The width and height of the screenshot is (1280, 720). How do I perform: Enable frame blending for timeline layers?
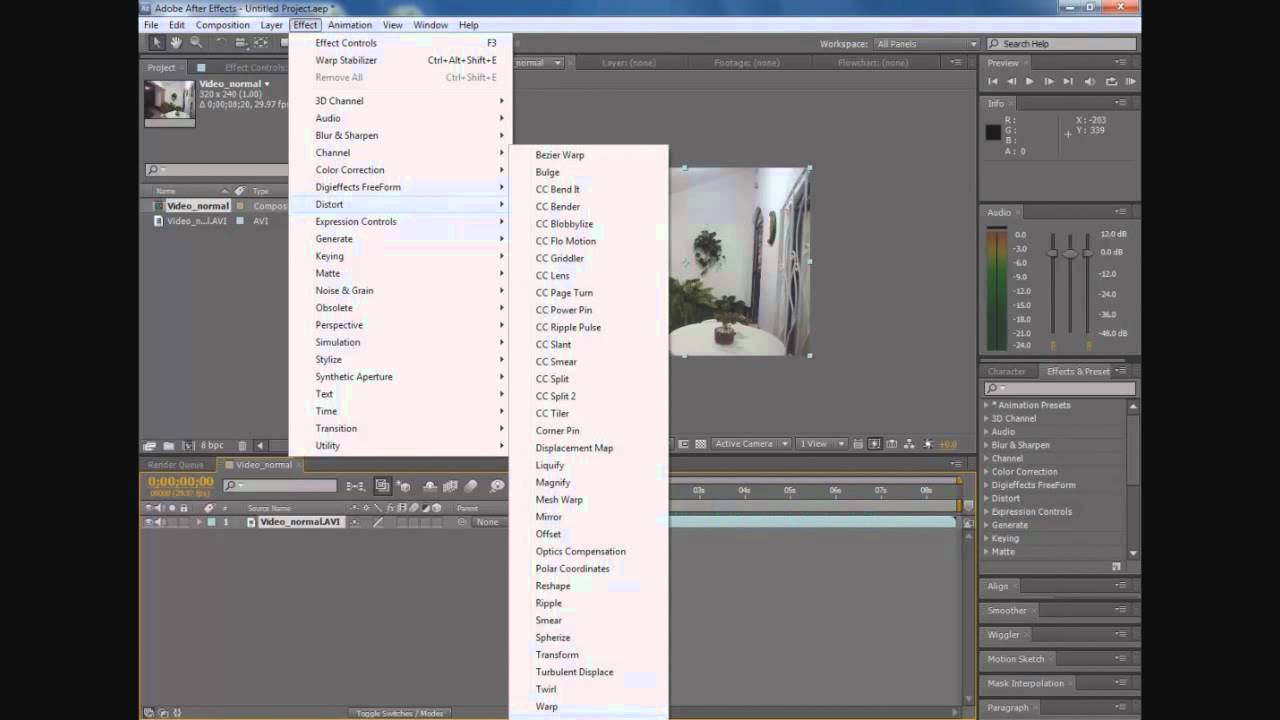(x=451, y=486)
